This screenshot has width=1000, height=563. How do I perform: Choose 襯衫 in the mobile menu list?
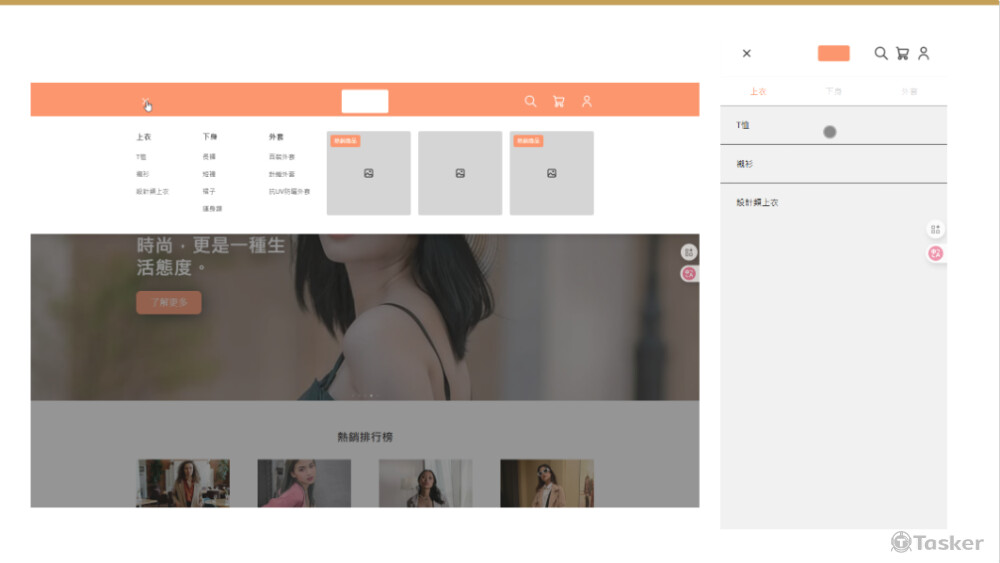tap(745, 163)
